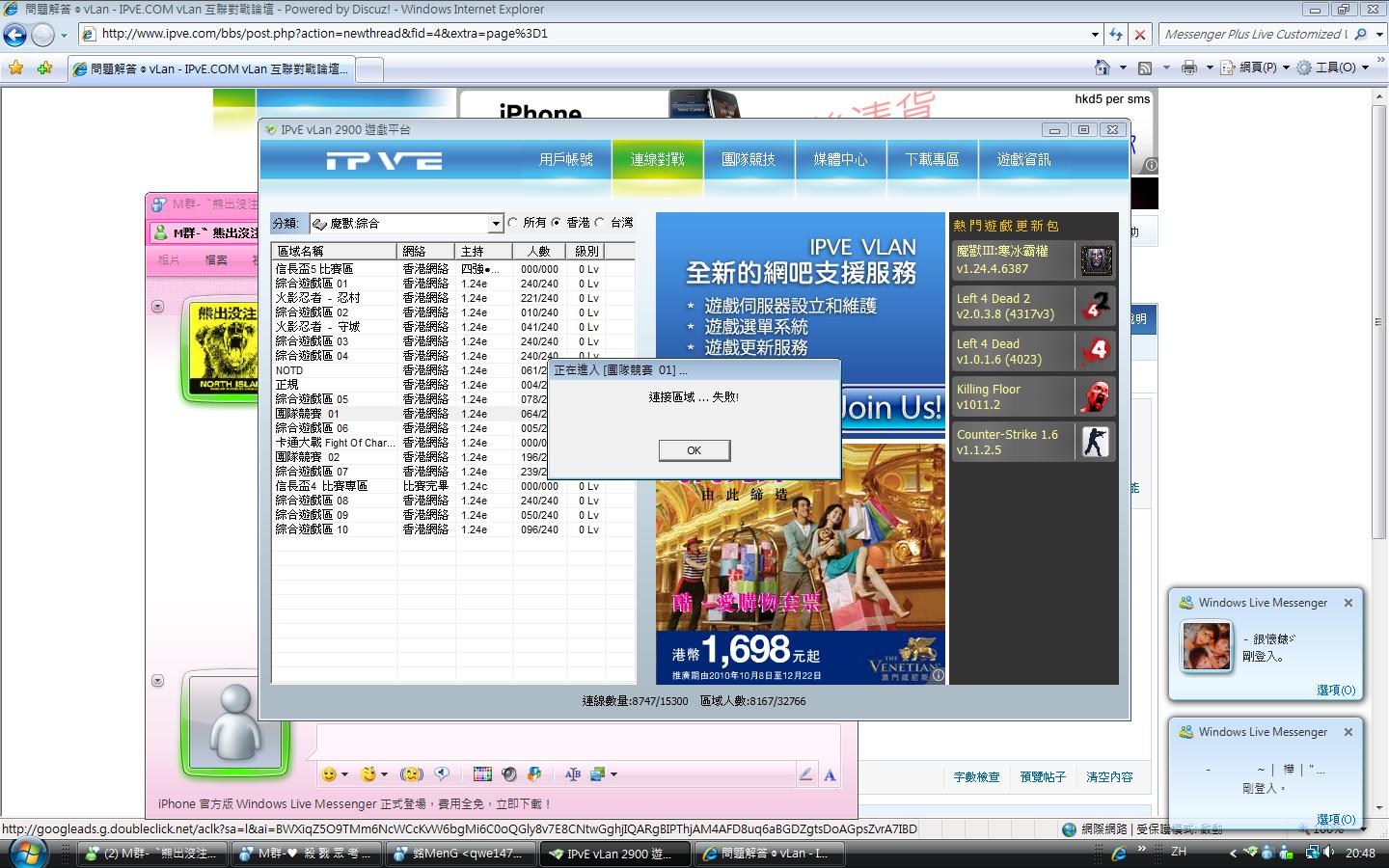Switch to the 團隊競技 tab
The image size is (1389, 868).
click(749, 160)
